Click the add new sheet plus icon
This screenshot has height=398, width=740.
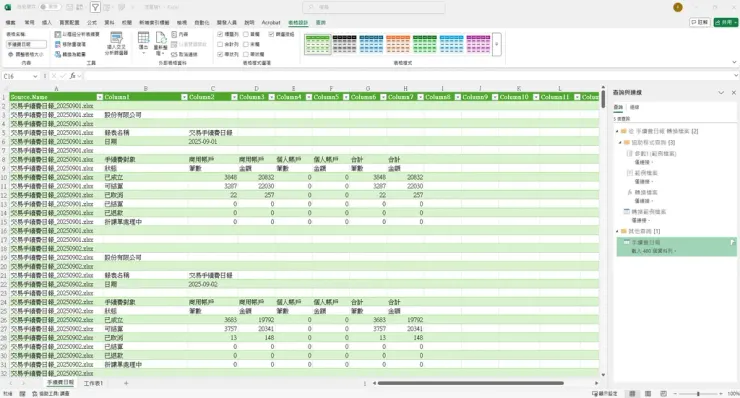click(x=126, y=383)
